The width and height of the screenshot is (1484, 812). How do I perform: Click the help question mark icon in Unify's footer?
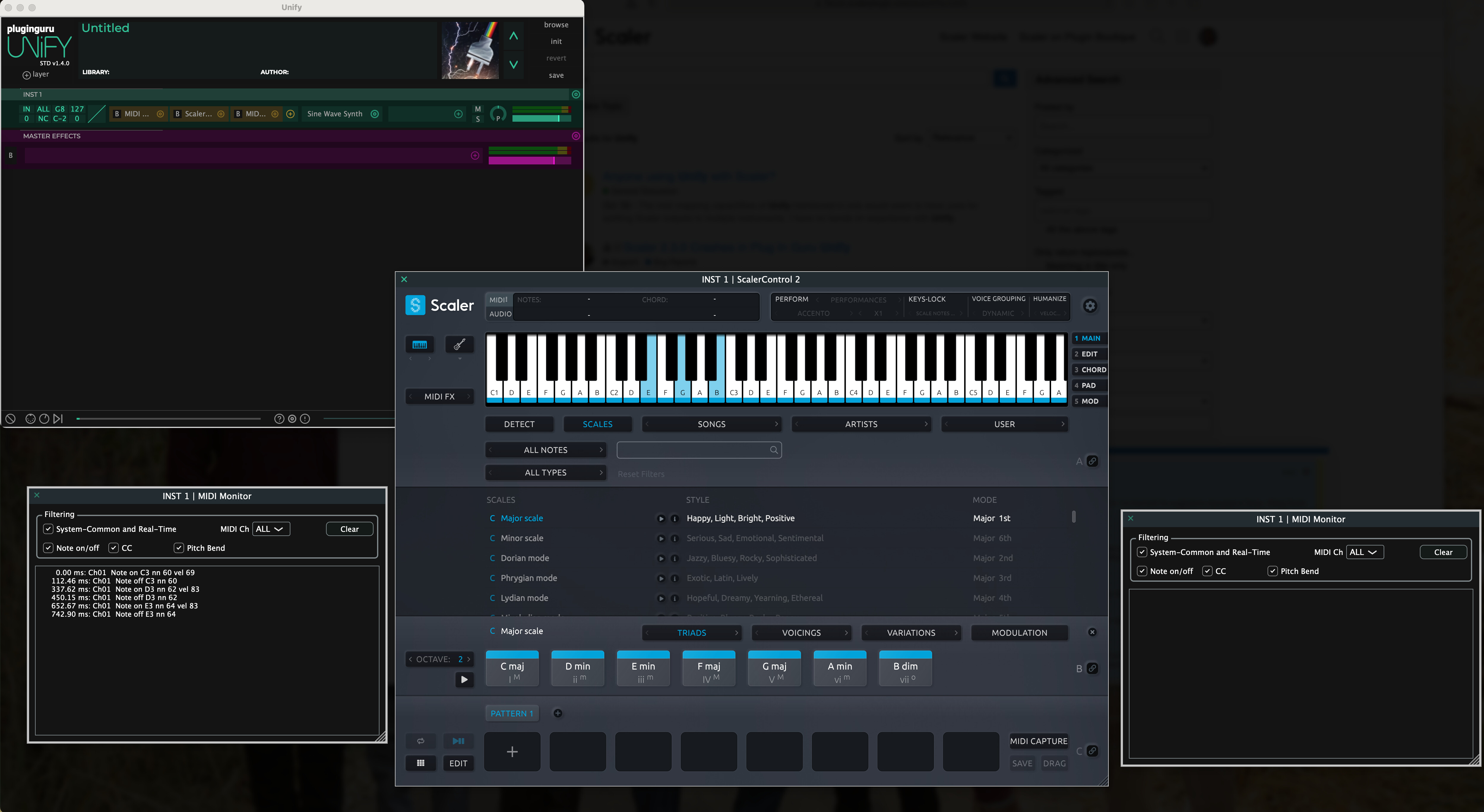279,419
